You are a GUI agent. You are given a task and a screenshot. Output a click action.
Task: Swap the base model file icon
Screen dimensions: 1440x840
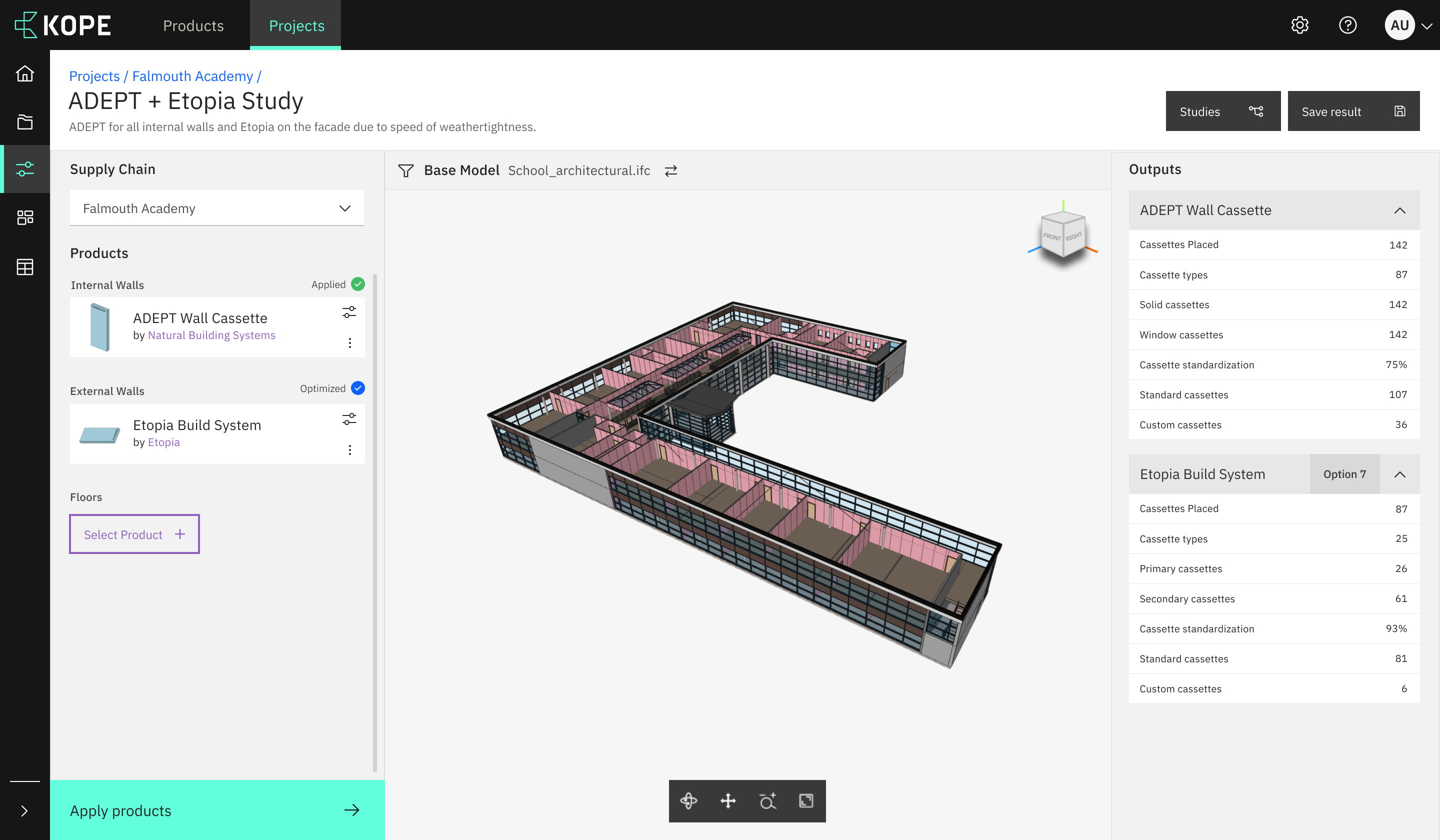click(671, 170)
